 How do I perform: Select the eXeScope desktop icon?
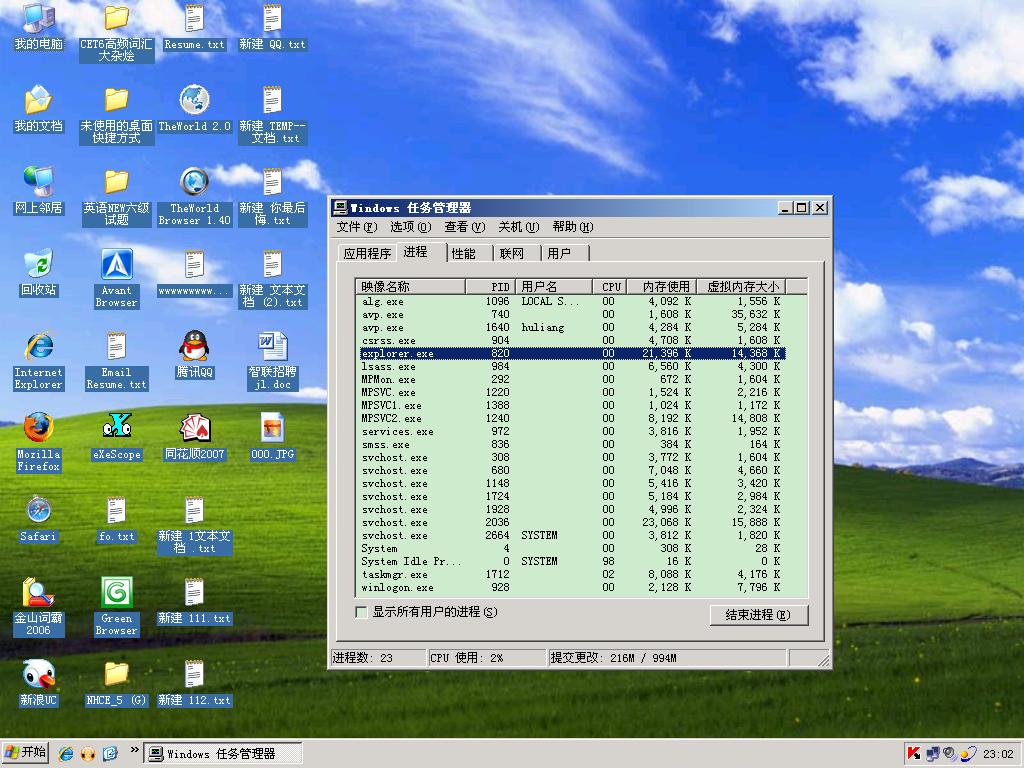point(117,437)
